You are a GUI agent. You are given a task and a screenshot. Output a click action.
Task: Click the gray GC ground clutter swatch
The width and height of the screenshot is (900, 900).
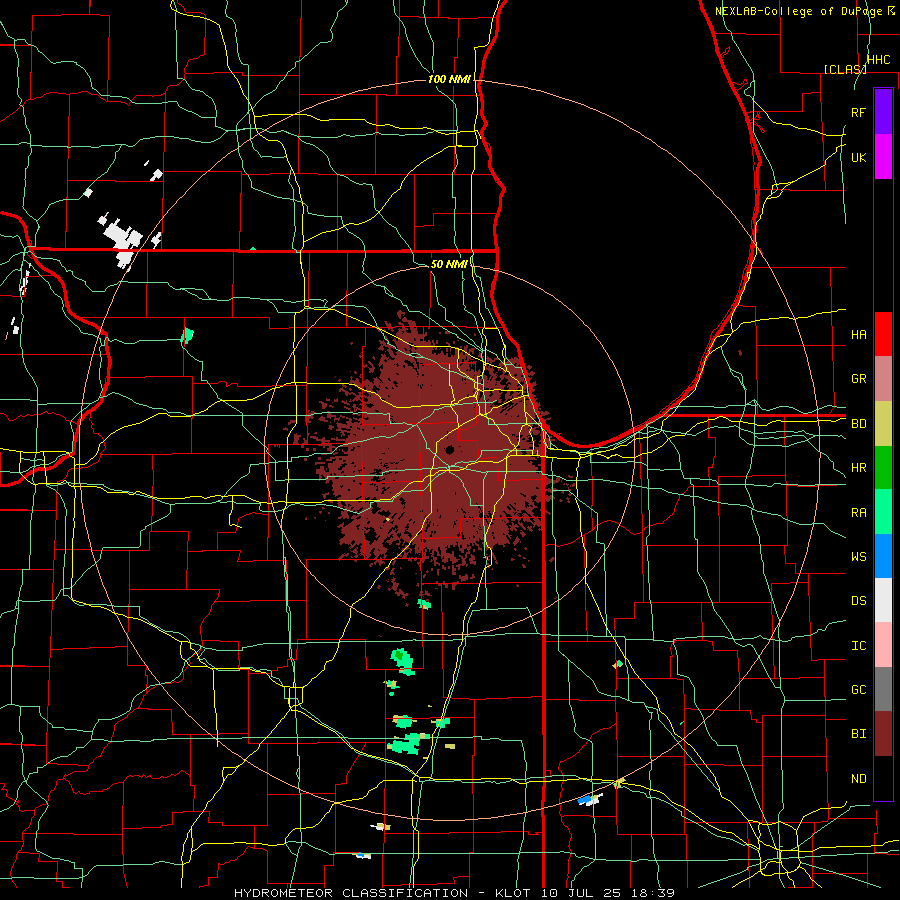click(x=883, y=689)
